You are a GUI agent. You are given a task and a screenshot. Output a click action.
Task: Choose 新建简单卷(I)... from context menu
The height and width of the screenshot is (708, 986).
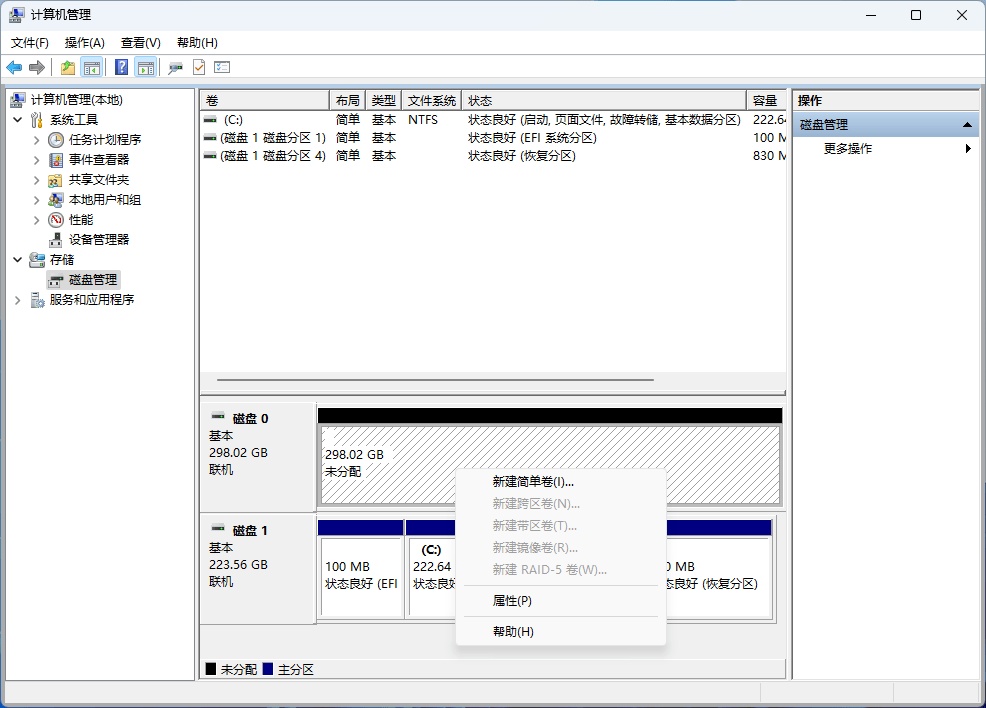(532, 482)
